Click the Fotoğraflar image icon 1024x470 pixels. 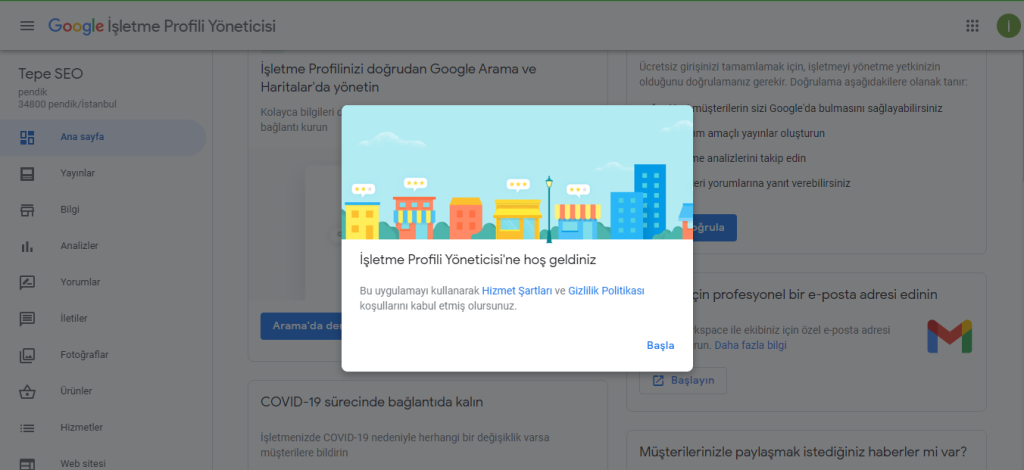(28, 355)
